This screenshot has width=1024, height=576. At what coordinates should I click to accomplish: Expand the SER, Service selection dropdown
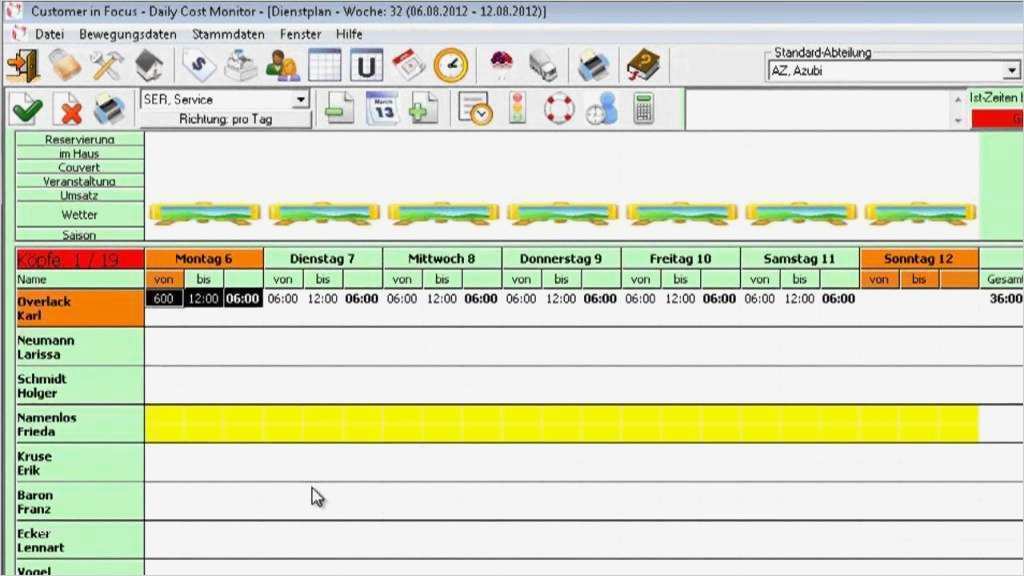point(301,100)
